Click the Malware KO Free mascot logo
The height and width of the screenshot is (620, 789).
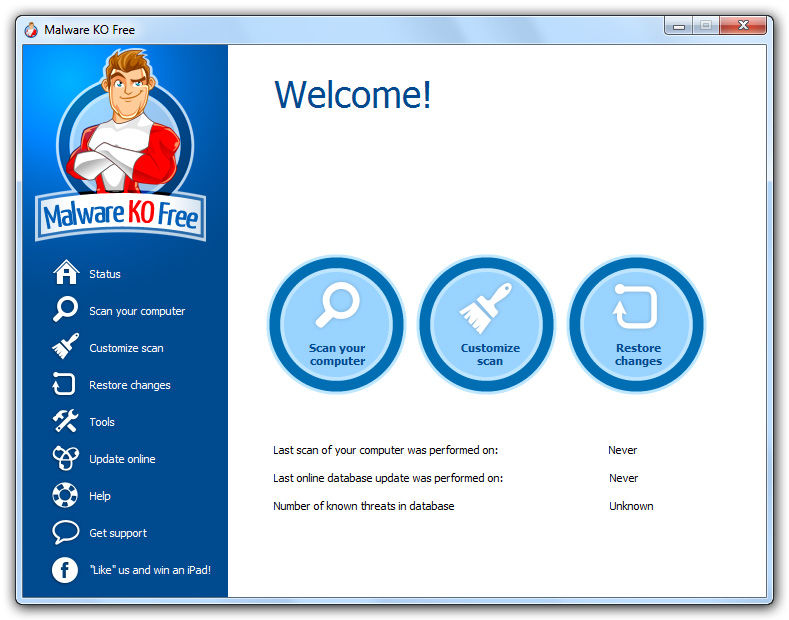click(121, 146)
